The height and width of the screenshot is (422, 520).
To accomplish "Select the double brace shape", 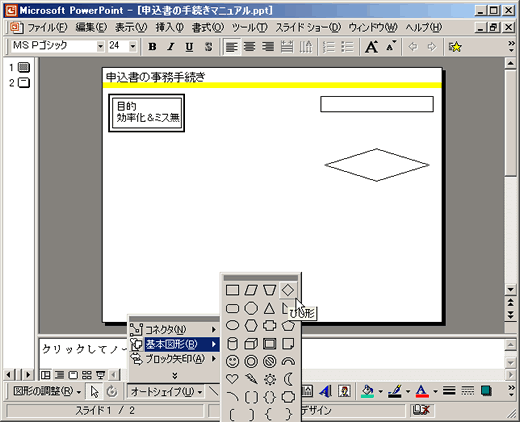I will click(x=269, y=397).
